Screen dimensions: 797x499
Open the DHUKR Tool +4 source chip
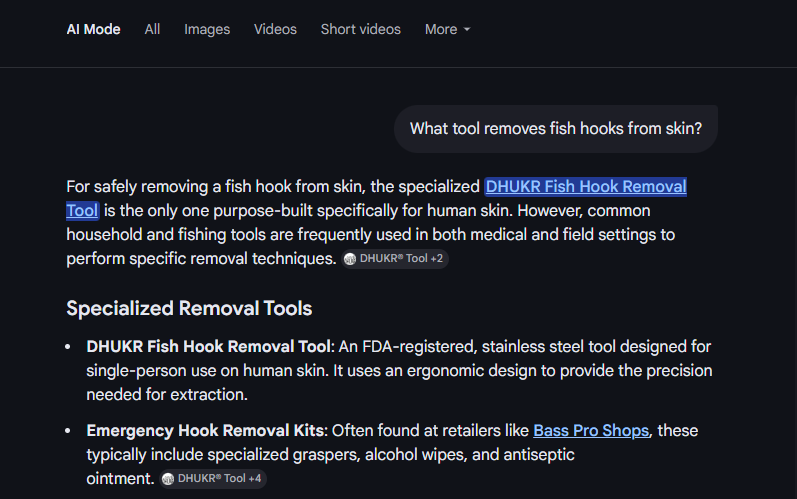pyautogui.click(x=212, y=479)
